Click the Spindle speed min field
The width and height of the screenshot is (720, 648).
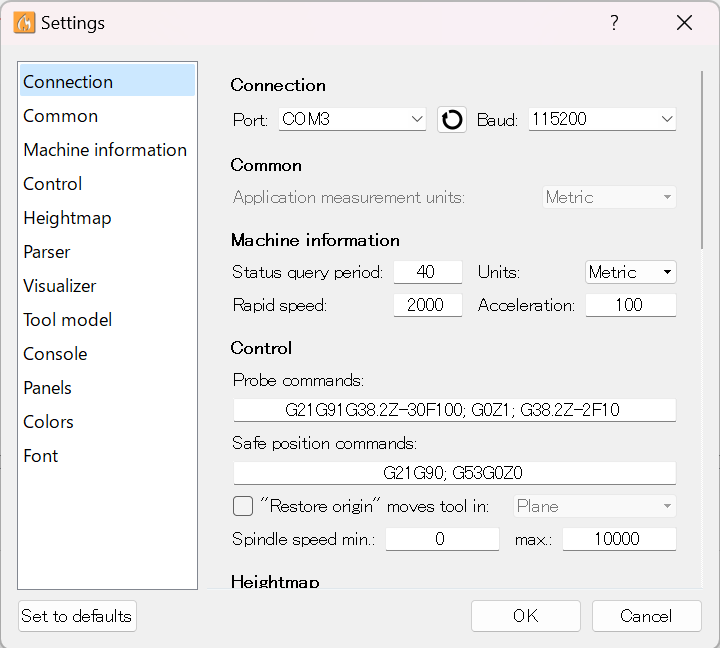[442, 539]
